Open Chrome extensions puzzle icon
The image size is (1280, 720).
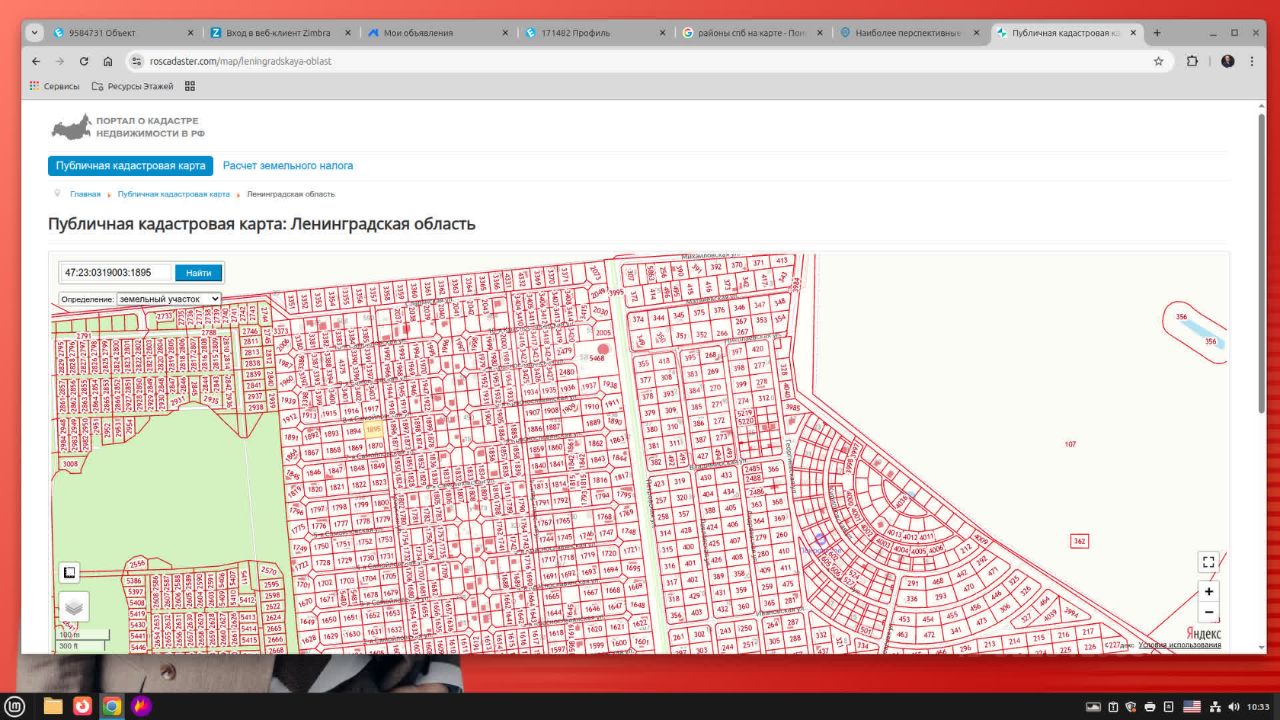pos(1192,61)
